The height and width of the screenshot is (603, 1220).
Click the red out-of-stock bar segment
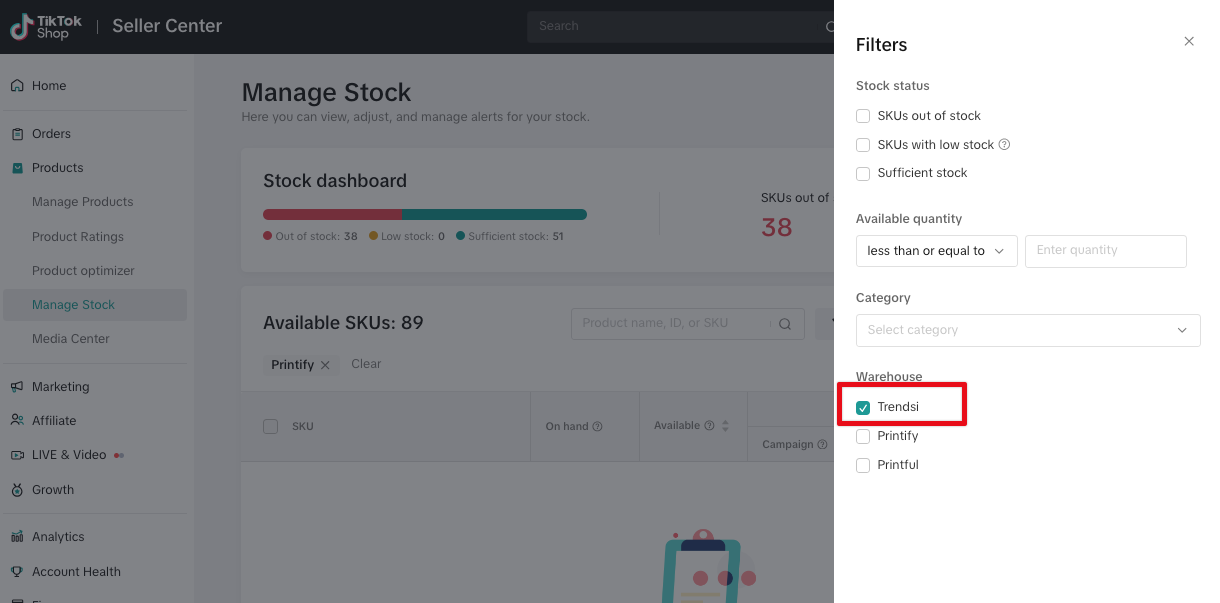coord(332,214)
